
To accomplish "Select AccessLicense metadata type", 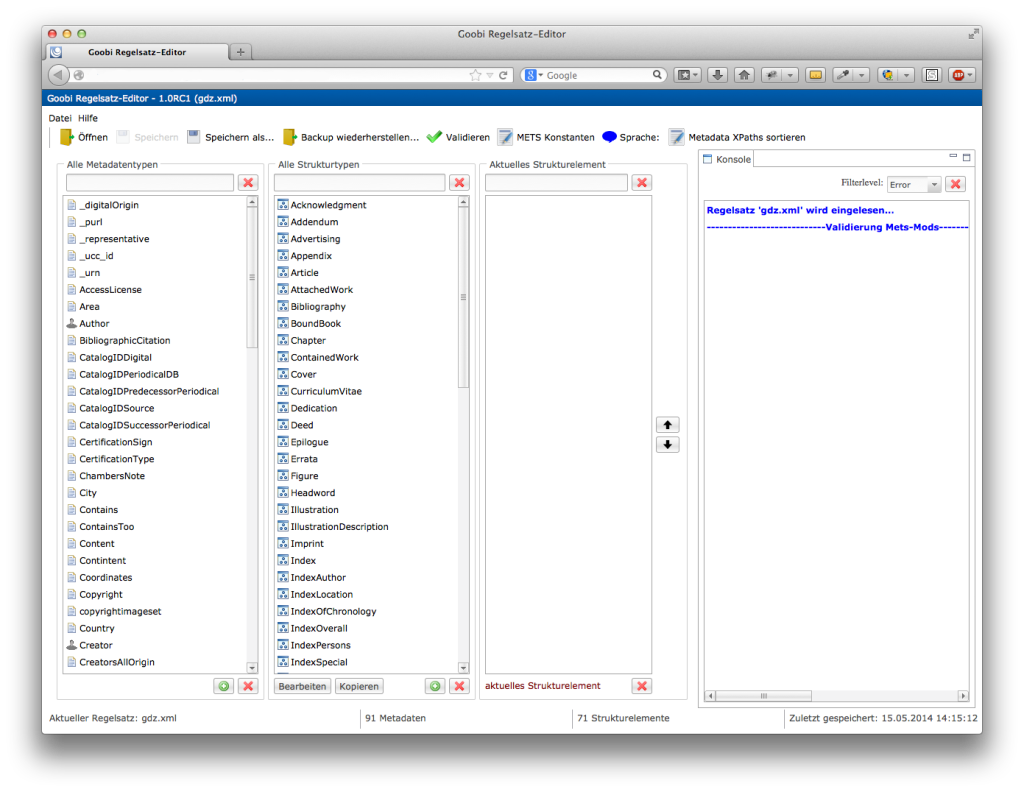I will click(x=110, y=290).
